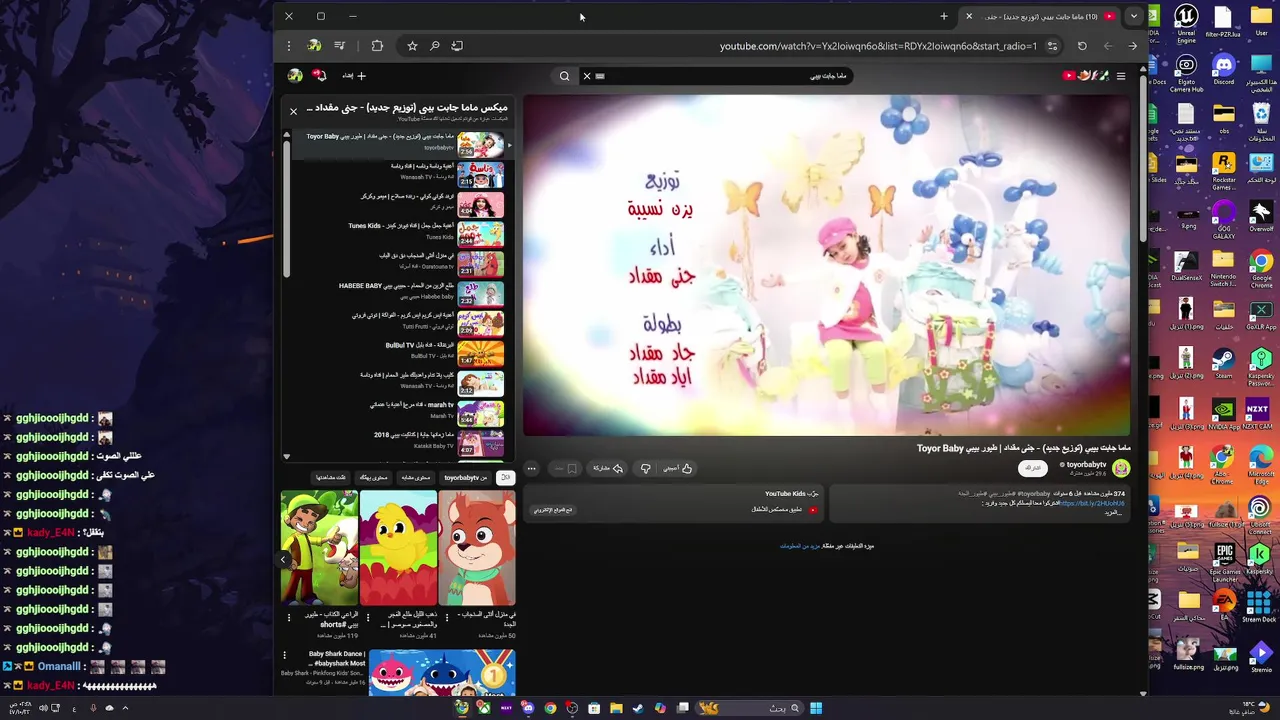Open the bit.ly link in description
The height and width of the screenshot is (720, 1280).
(1092, 503)
